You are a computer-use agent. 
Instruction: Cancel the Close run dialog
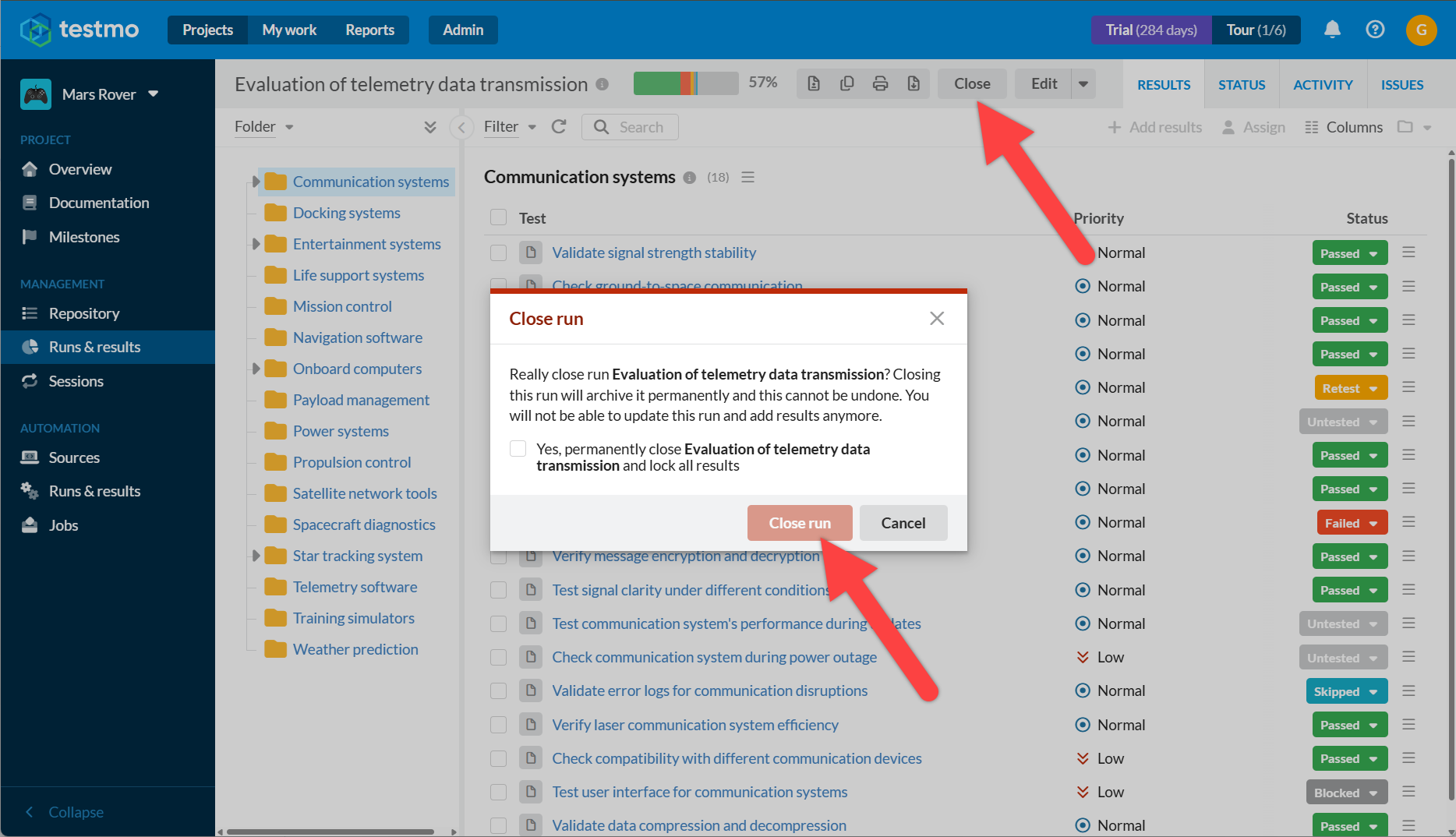click(903, 523)
